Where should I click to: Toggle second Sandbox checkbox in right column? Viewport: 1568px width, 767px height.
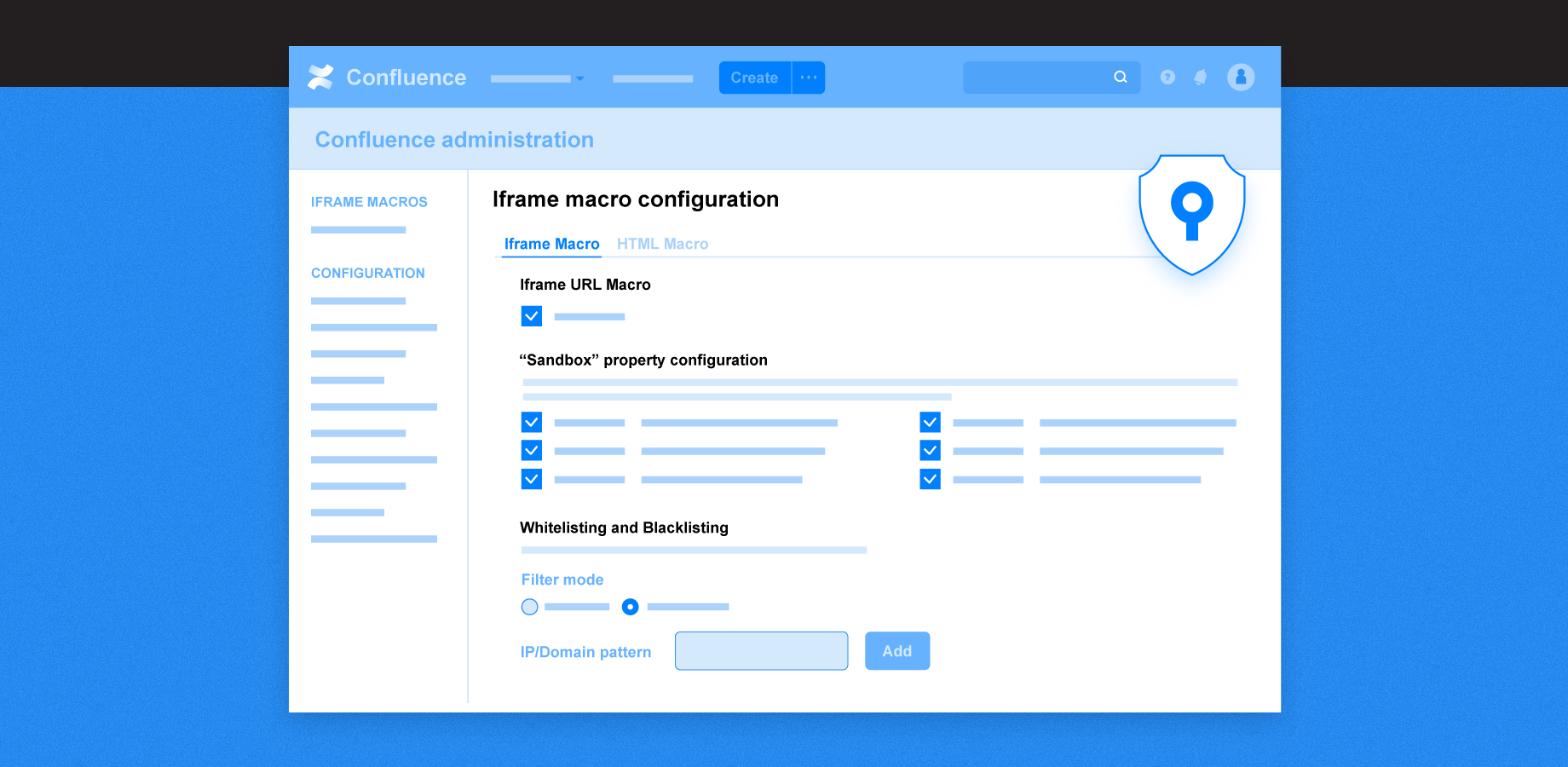(931, 451)
